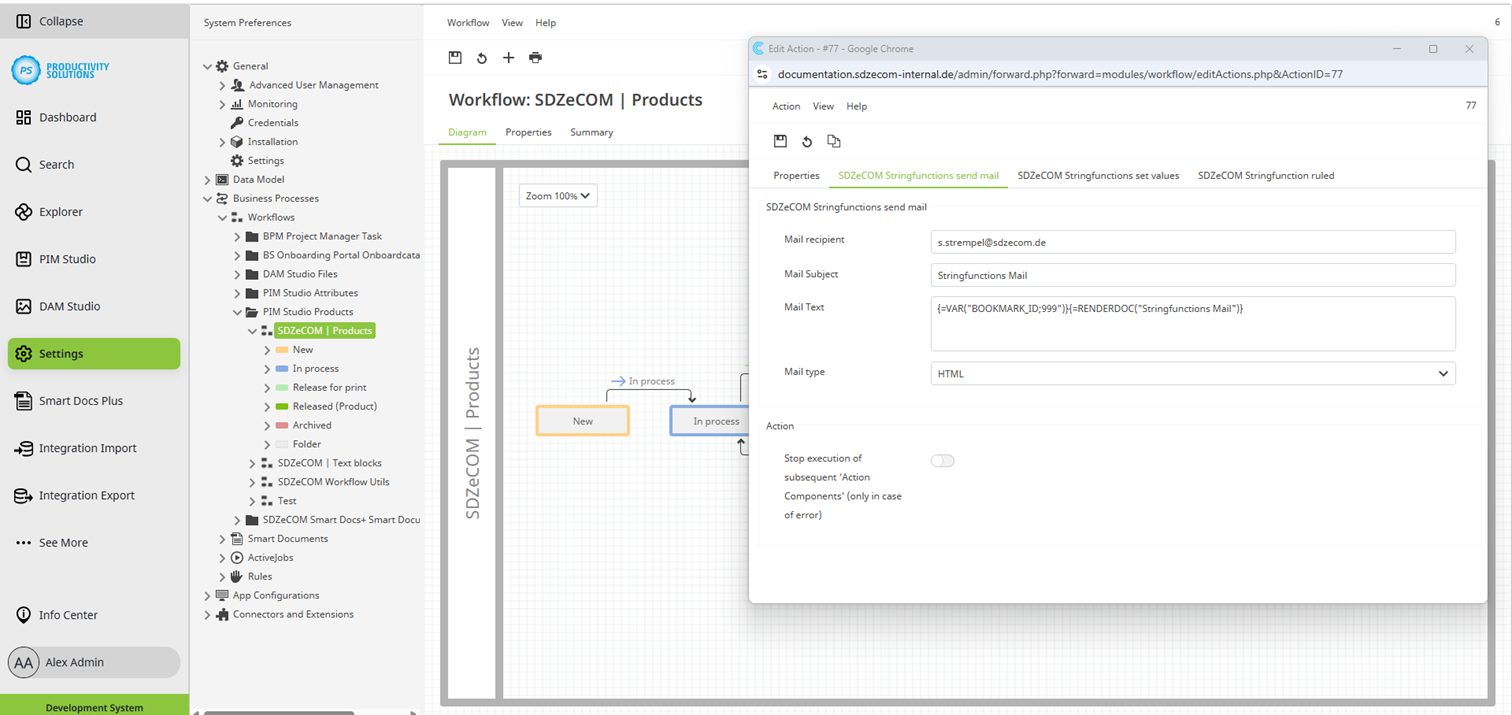Open Search from the sidebar
1512x715 pixels.
[x=56, y=165]
